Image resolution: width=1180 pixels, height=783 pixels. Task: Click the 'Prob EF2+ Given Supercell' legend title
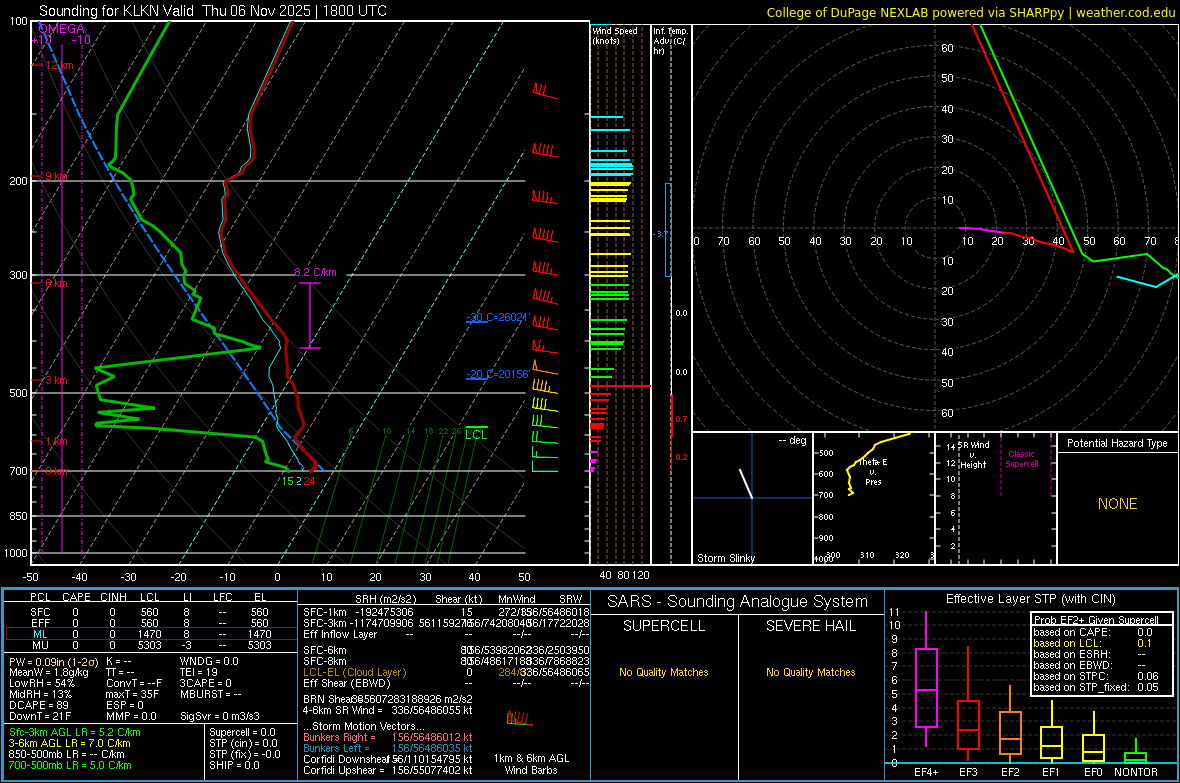pyautogui.click(x=1096, y=620)
